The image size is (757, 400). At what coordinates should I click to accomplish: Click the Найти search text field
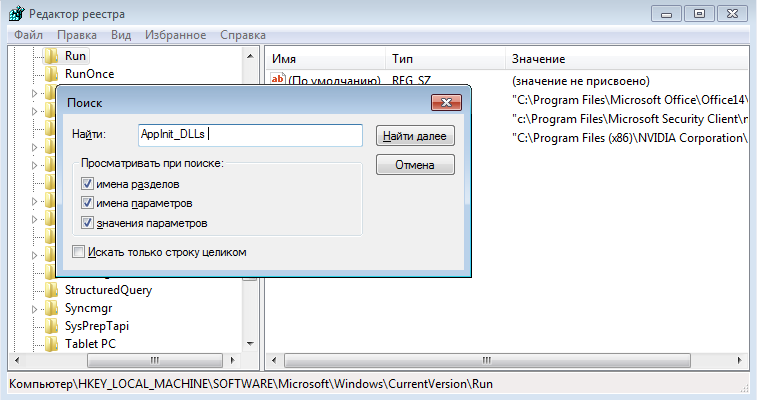click(x=250, y=135)
